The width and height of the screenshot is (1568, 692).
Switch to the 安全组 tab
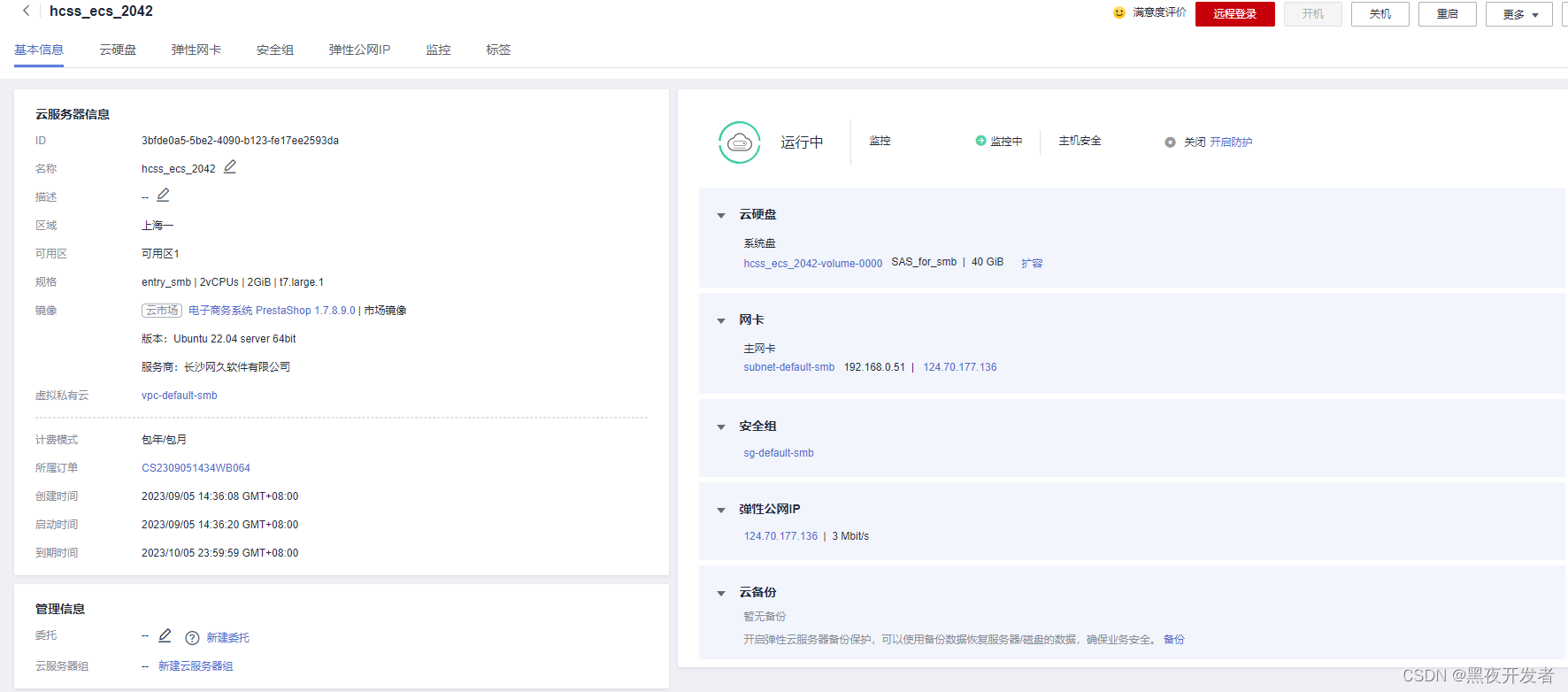[275, 50]
